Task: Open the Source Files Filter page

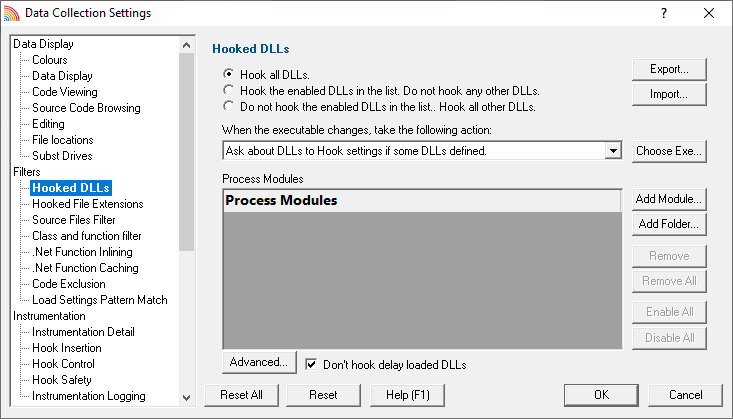Action: click(x=73, y=220)
